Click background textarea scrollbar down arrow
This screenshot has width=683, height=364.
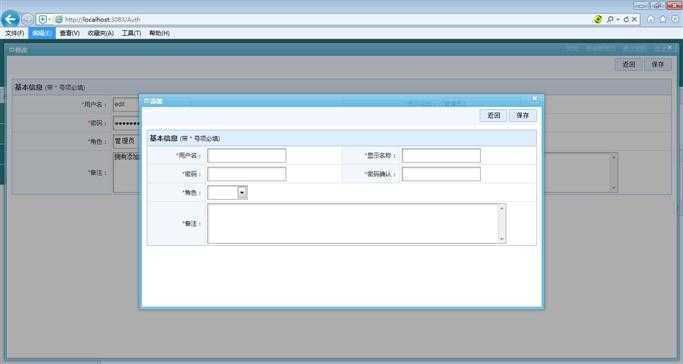click(613, 188)
